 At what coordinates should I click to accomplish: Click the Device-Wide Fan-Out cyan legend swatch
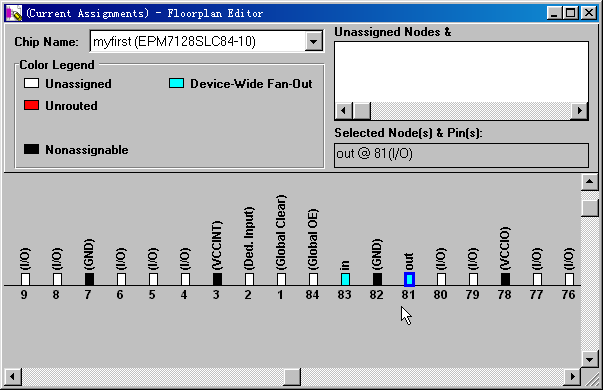click(176, 83)
